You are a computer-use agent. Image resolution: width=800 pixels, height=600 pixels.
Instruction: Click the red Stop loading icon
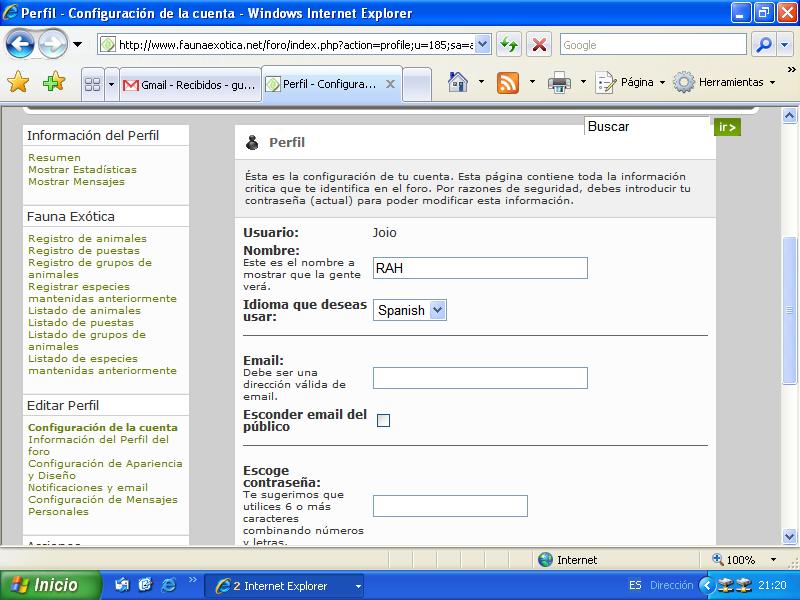click(539, 45)
